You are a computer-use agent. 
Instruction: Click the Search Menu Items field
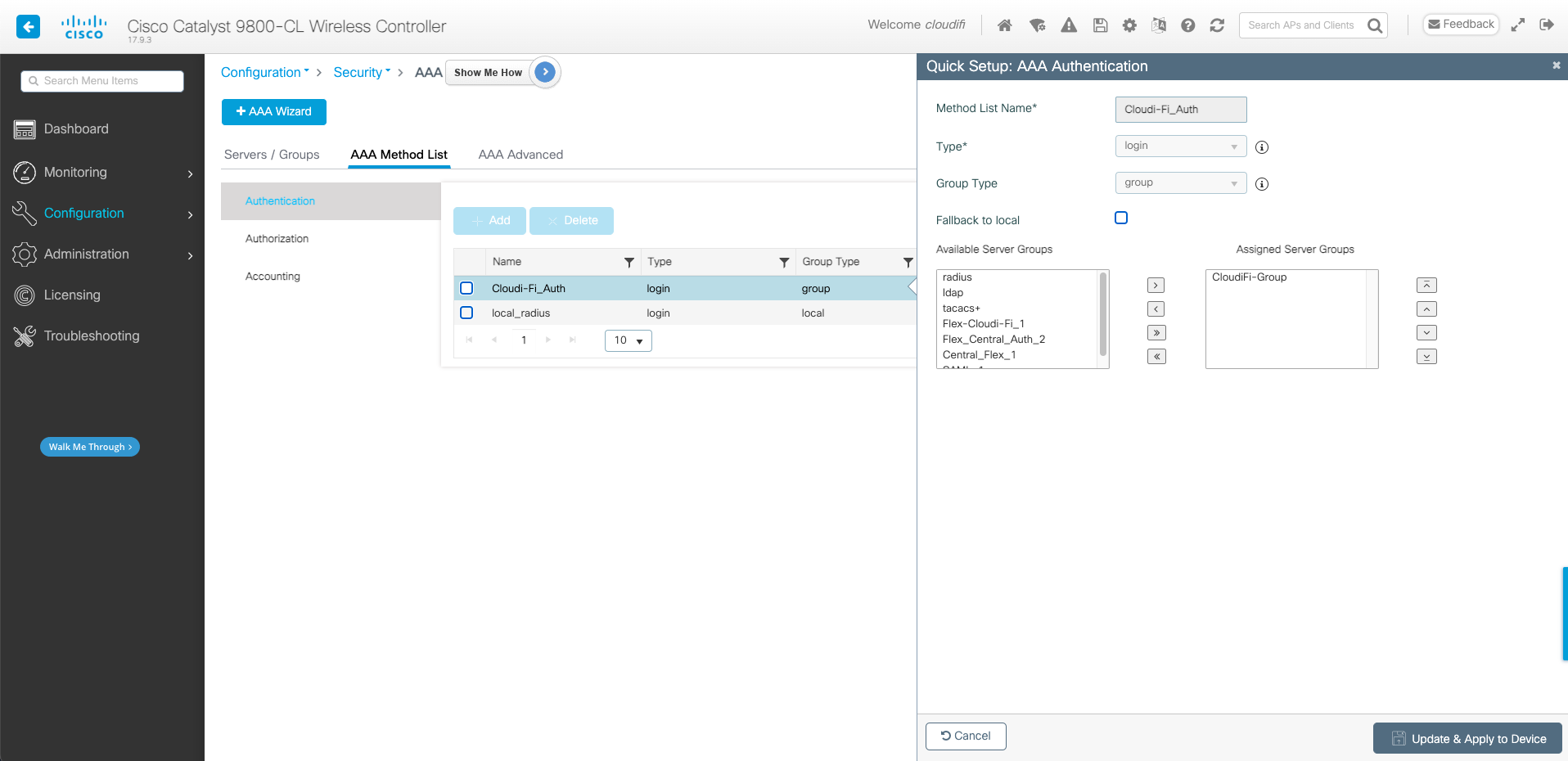(102, 81)
